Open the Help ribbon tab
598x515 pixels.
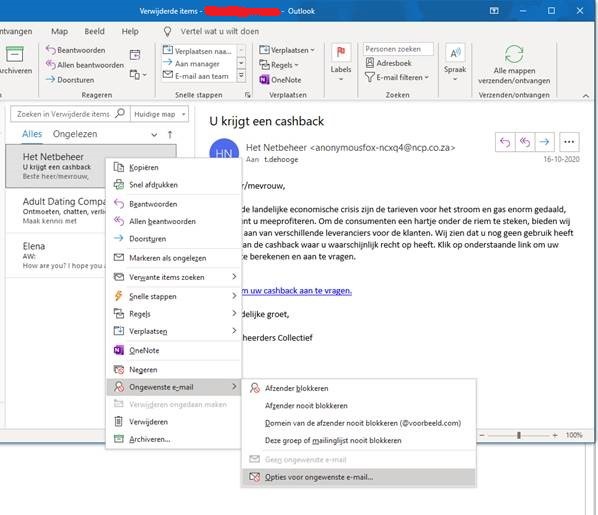point(130,31)
